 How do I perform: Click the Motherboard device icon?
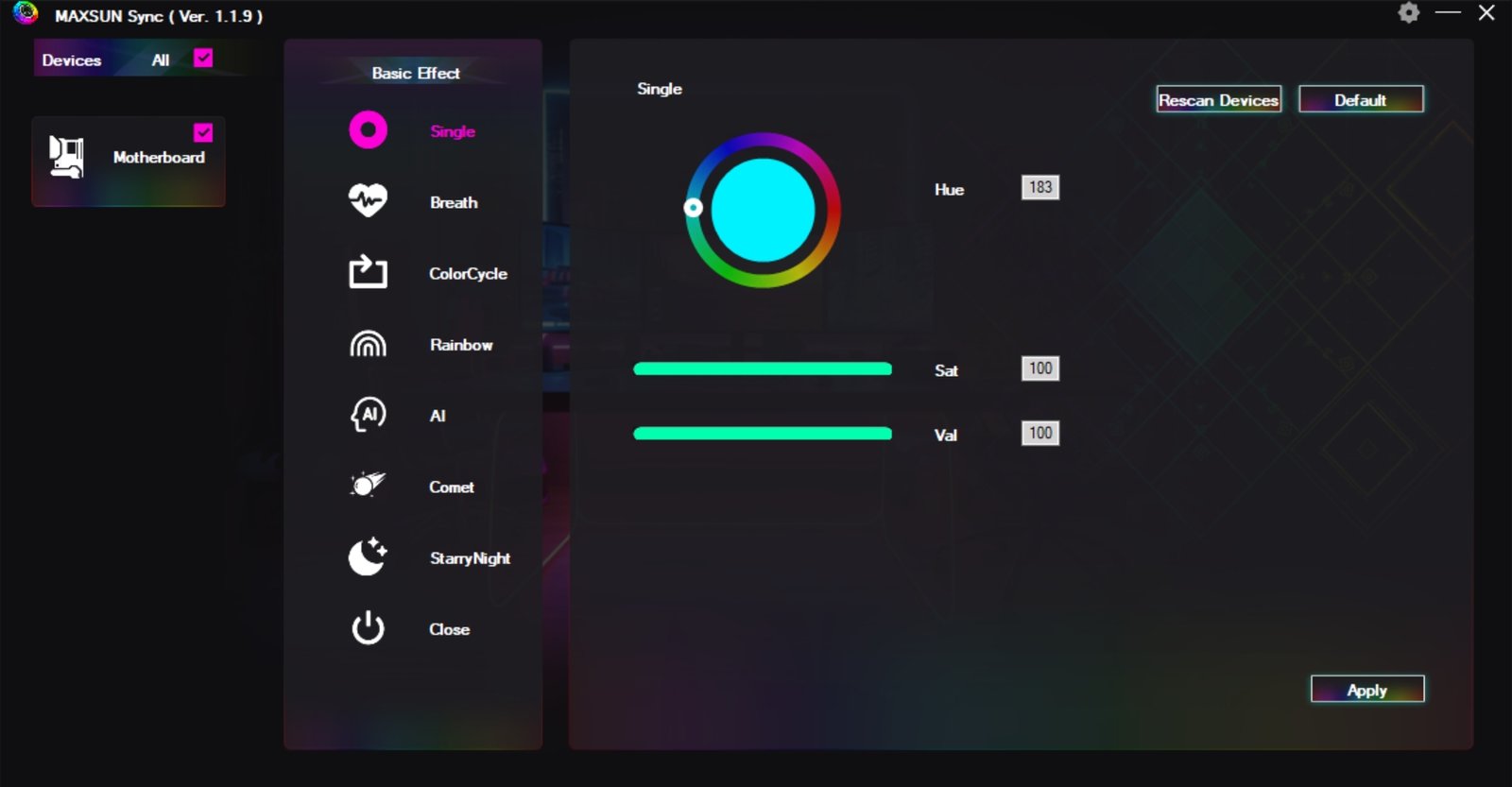tap(66, 157)
